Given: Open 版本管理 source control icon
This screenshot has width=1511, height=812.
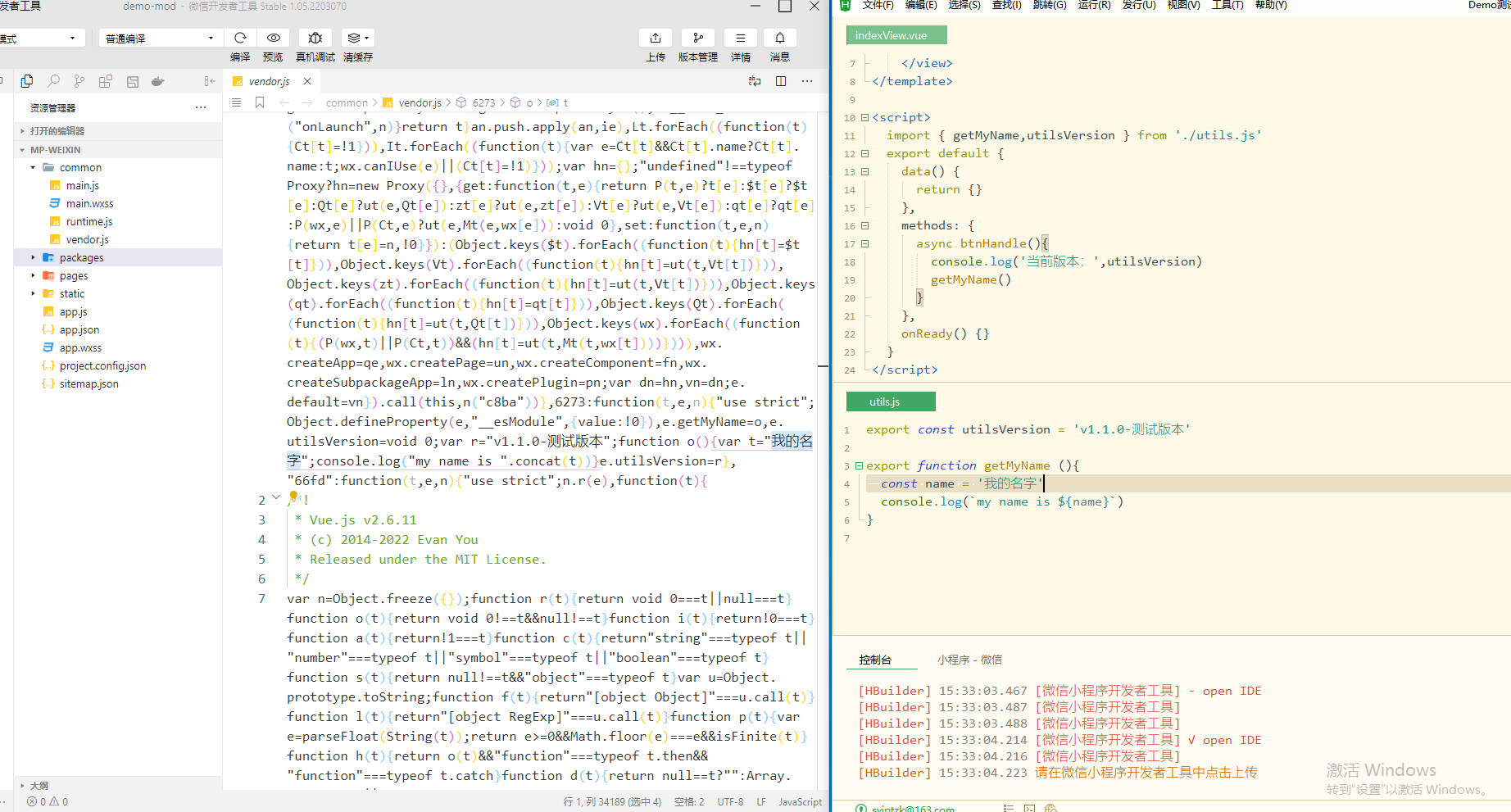Looking at the screenshot, I should coord(697,38).
